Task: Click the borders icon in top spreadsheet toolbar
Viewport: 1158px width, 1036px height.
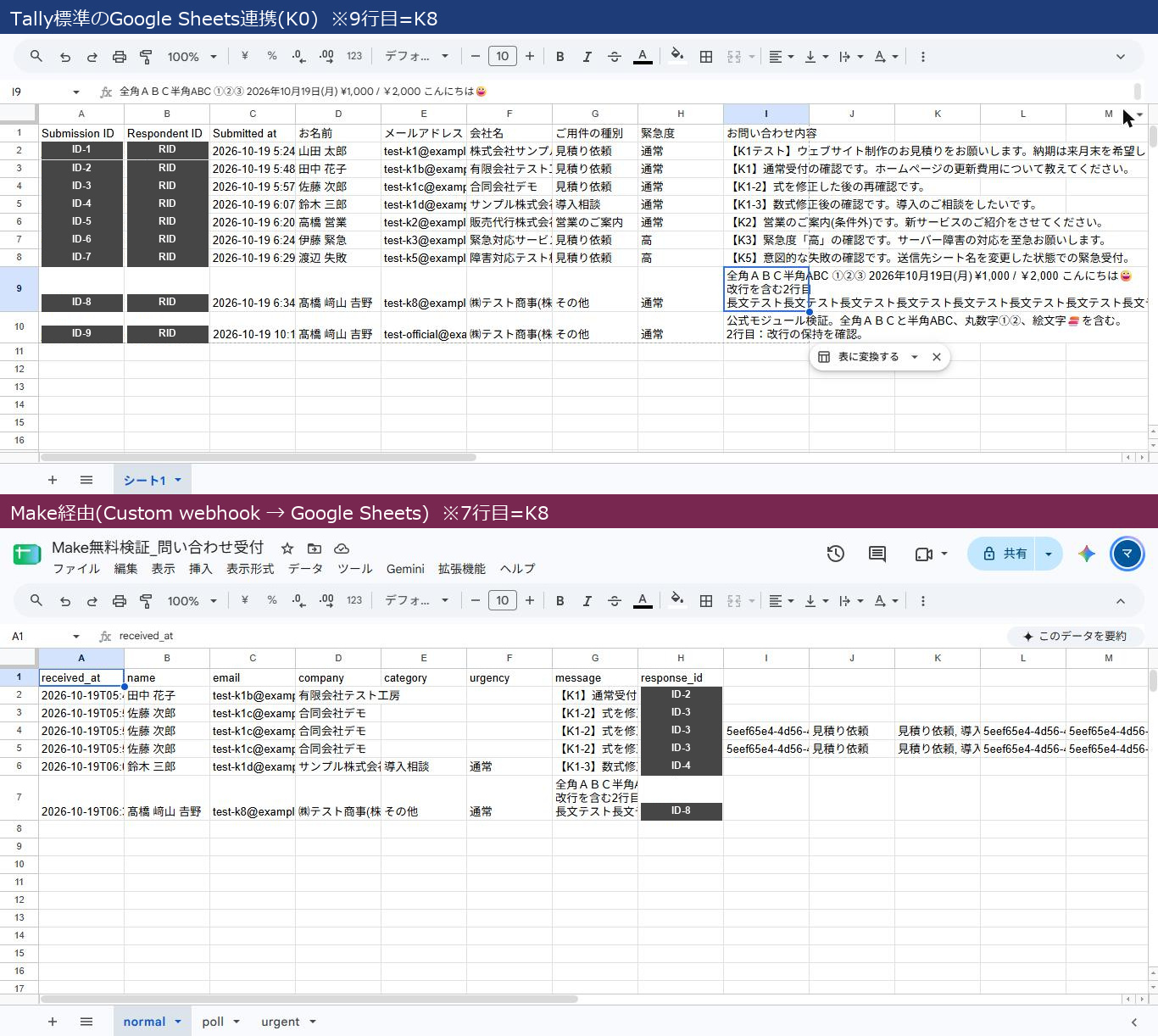Action: coord(705,57)
